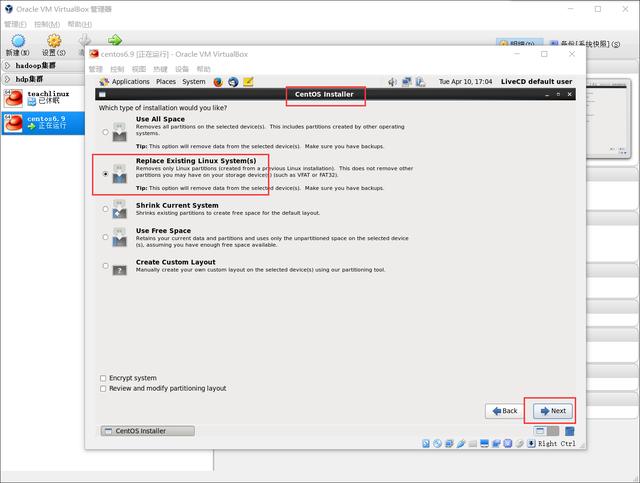Click the Use All Space disk icon

click(x=119, y=132)
